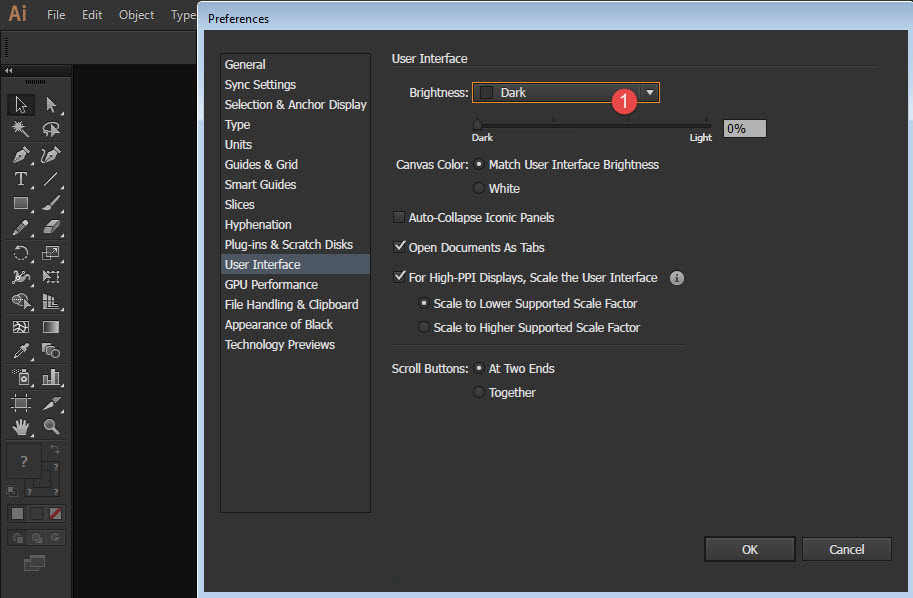Click the OK button

point(749,549)
